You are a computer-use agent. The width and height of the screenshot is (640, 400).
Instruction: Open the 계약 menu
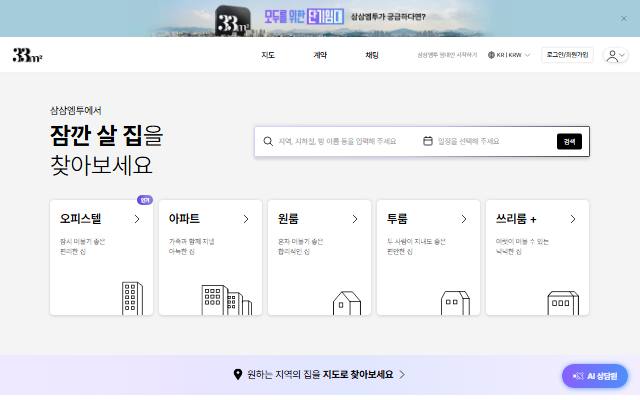click(320, 55)
